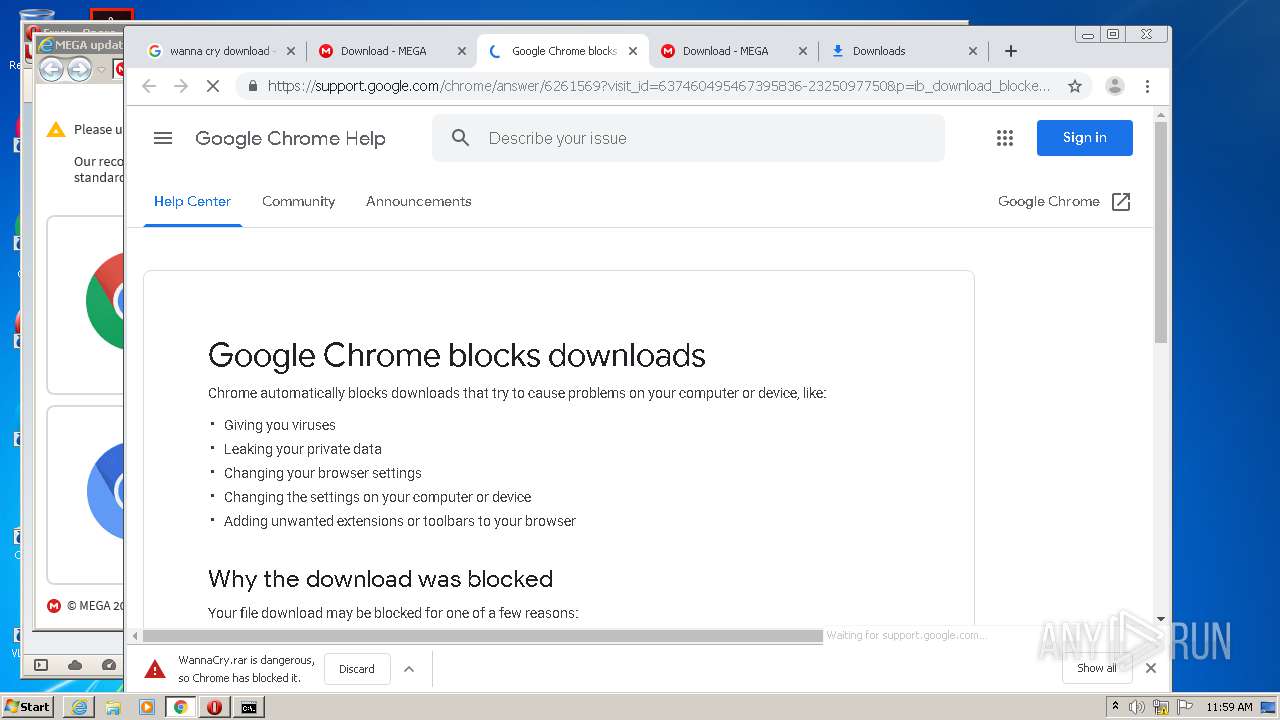This screenshot has height=720, width=1280.
Task: Click the Why the download was blocked heading
Action: (380, 579)
